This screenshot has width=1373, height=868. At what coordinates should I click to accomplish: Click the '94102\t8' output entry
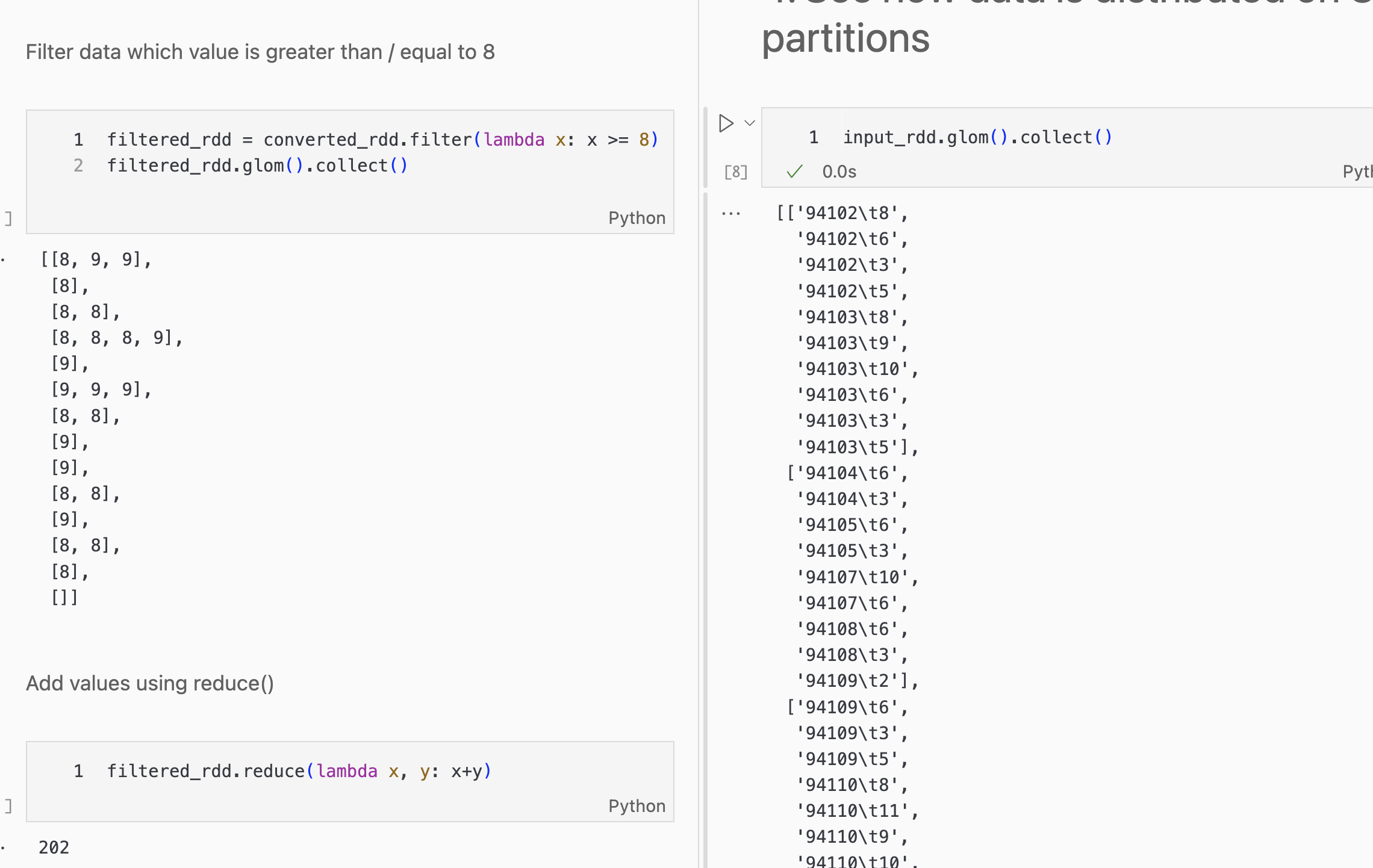[848, 213]
